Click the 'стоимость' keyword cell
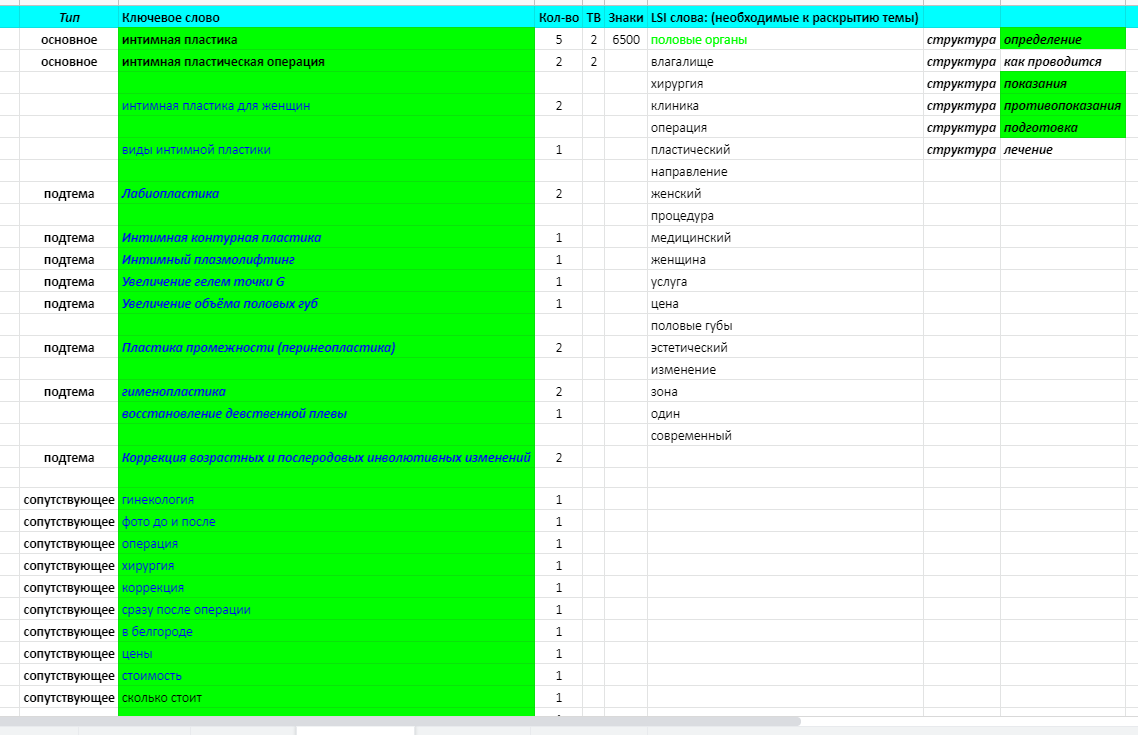 point(326,676)
